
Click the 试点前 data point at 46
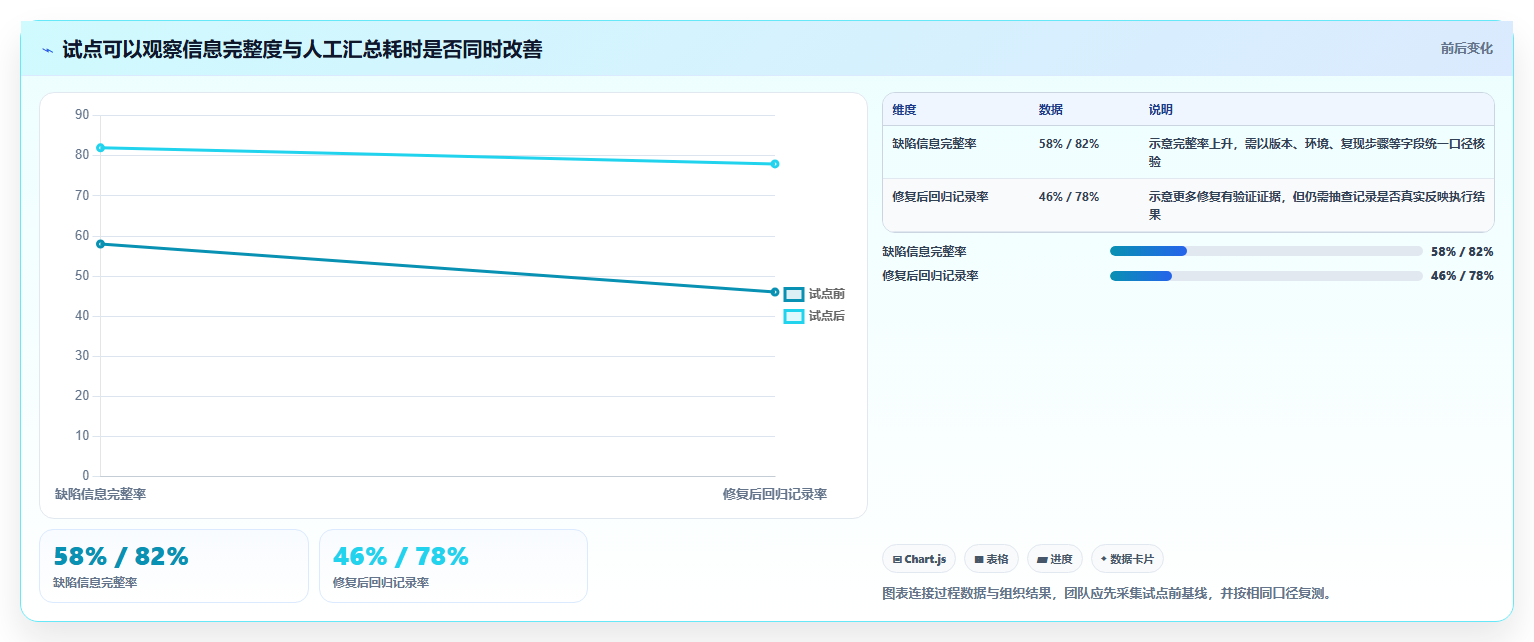(775, 292)
